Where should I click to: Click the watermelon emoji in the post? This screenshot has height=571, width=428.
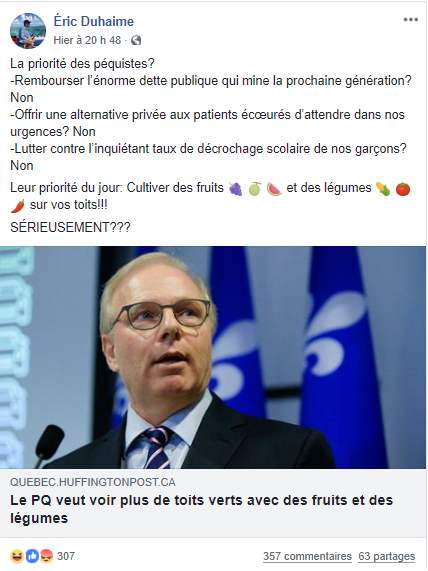[x=274, y=189]
